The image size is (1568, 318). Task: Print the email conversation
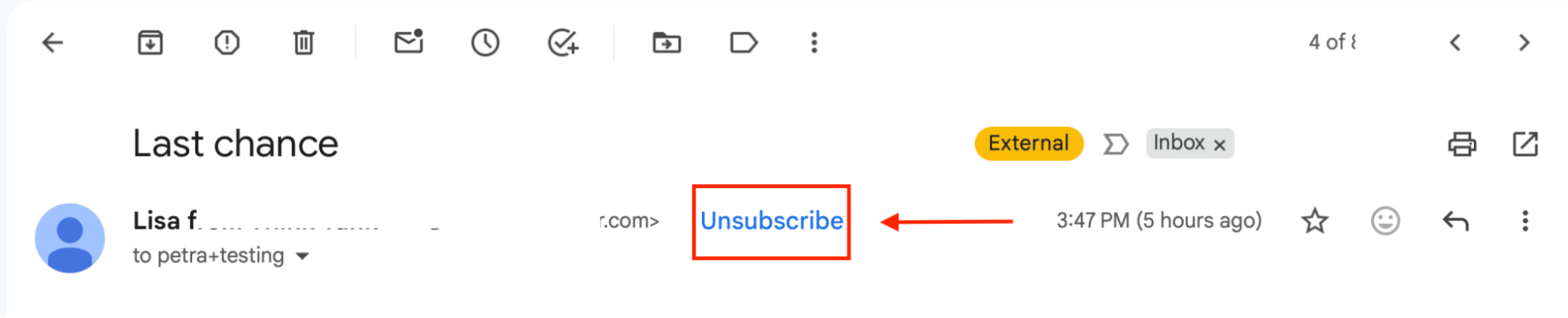tap(1461, 144)
